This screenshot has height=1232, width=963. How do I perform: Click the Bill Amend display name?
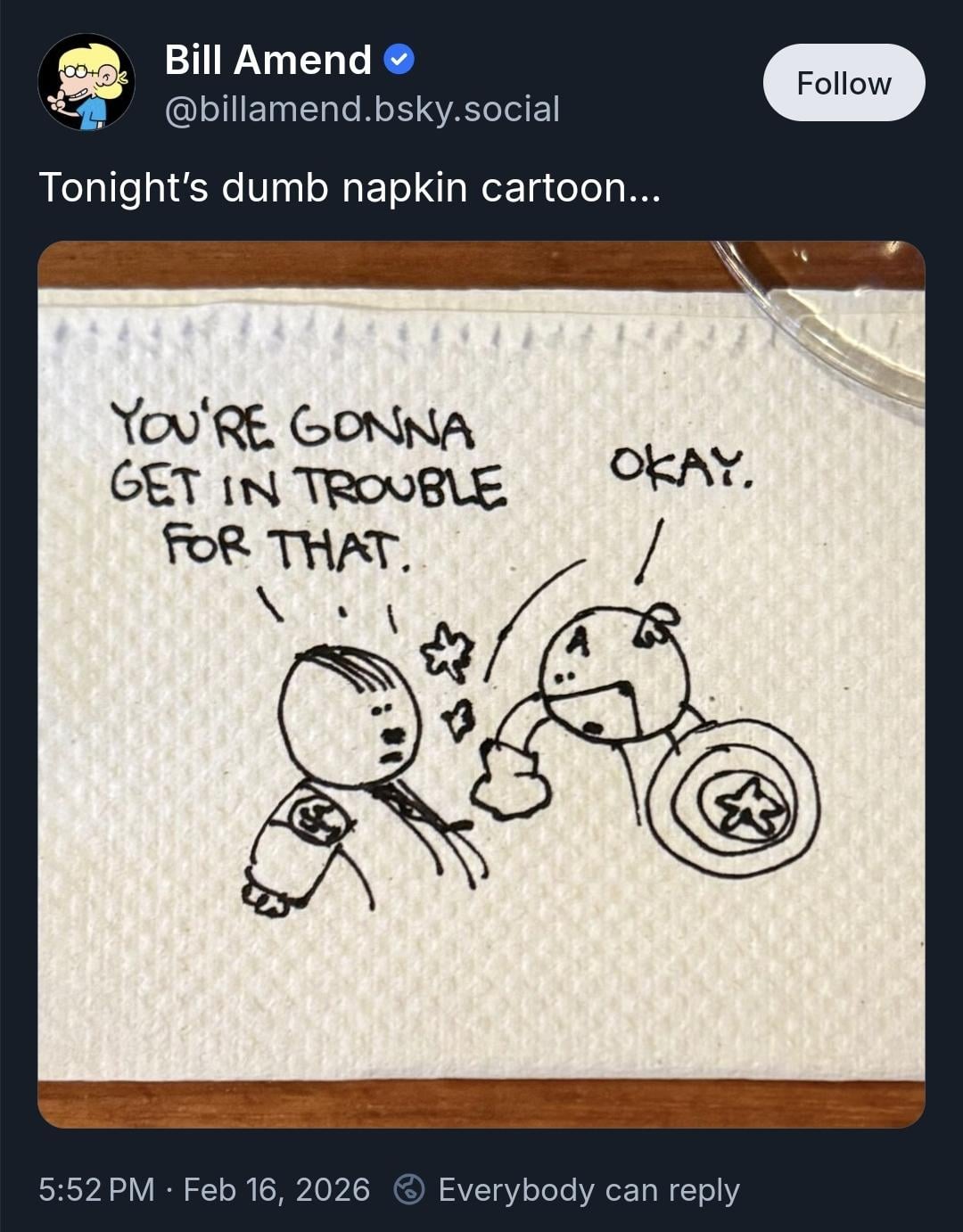click(x=267, y=60)
